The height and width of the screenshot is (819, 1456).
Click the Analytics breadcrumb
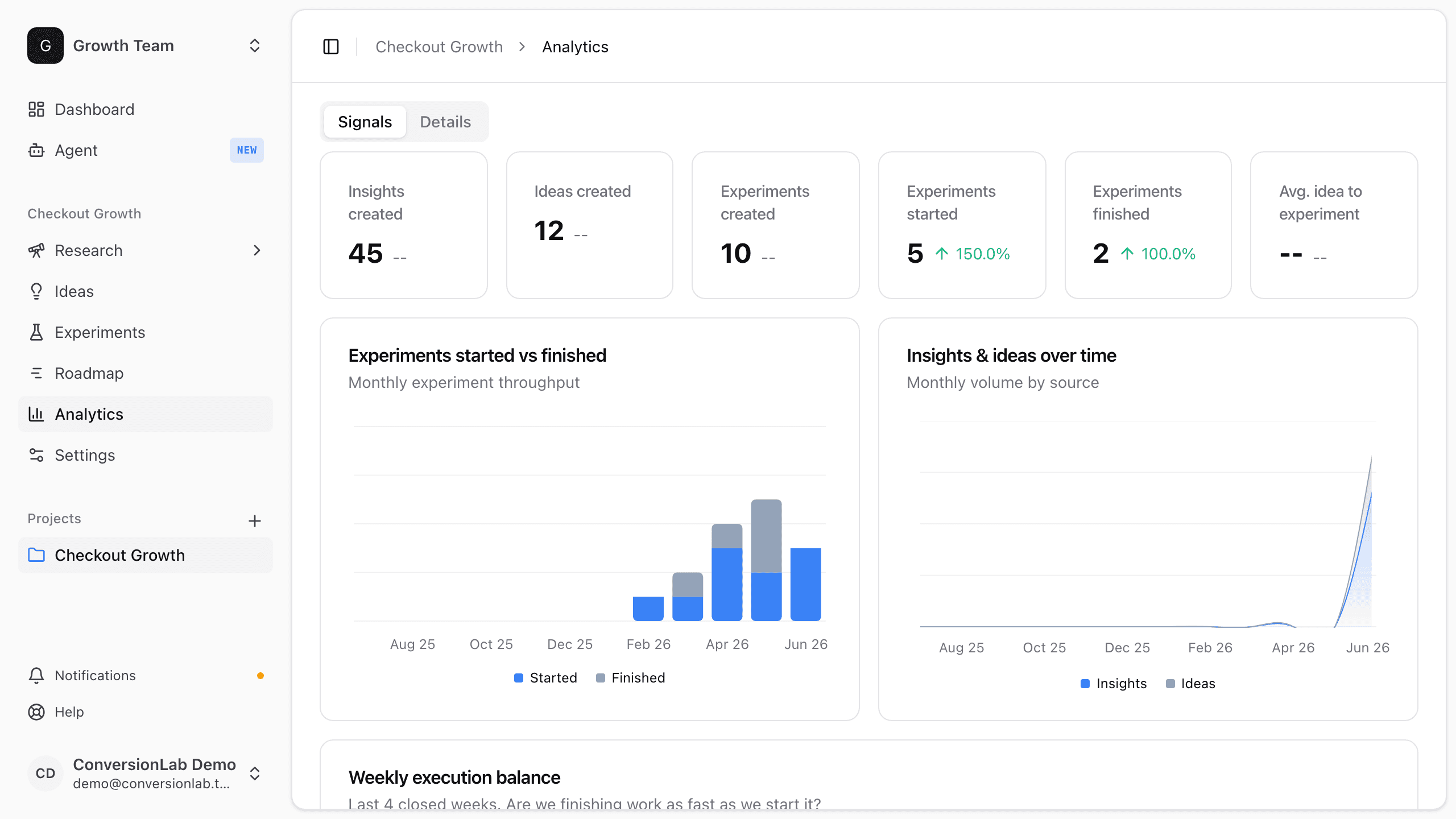(575, 47)
